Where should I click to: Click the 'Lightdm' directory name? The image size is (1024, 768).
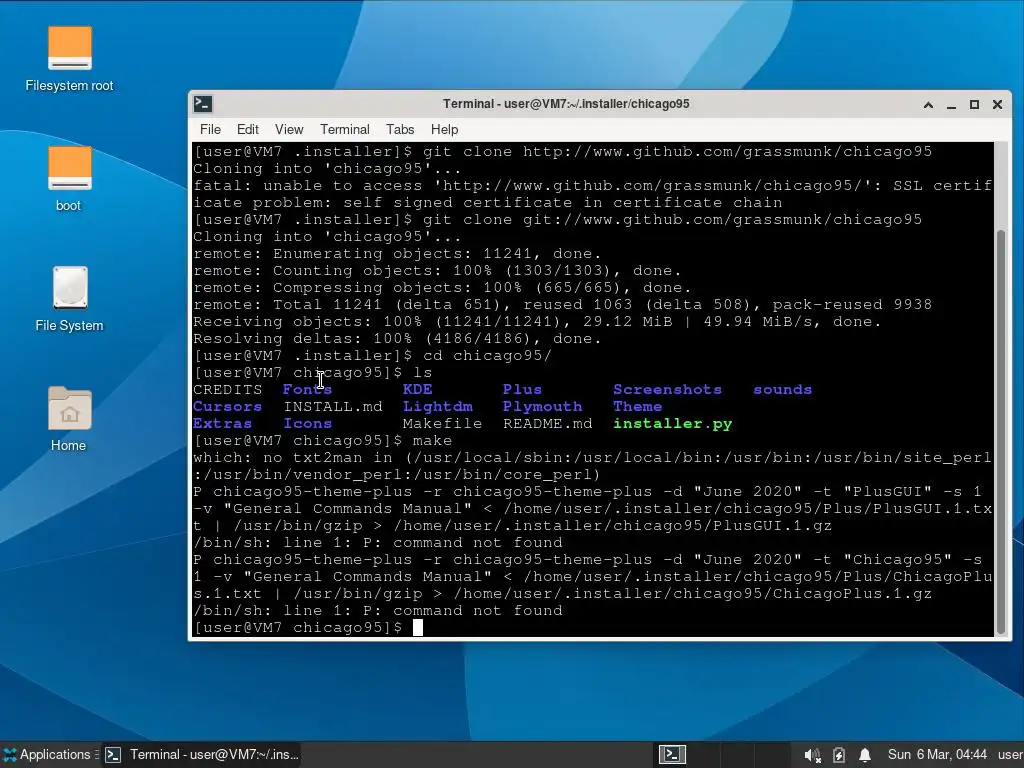pyautogui.click(x=438, y=406)
